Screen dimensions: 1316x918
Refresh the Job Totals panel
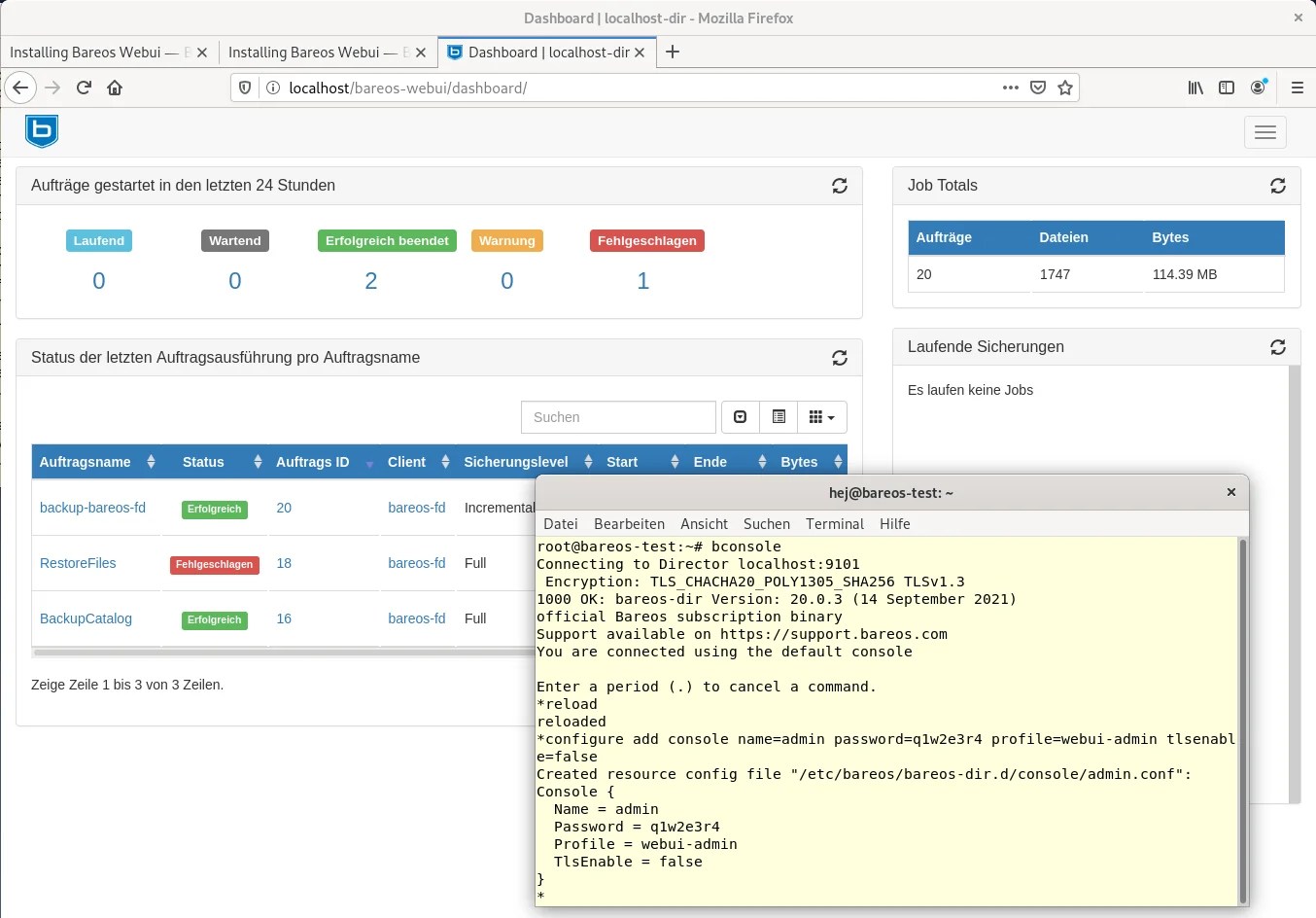[x=1278, y=186]
